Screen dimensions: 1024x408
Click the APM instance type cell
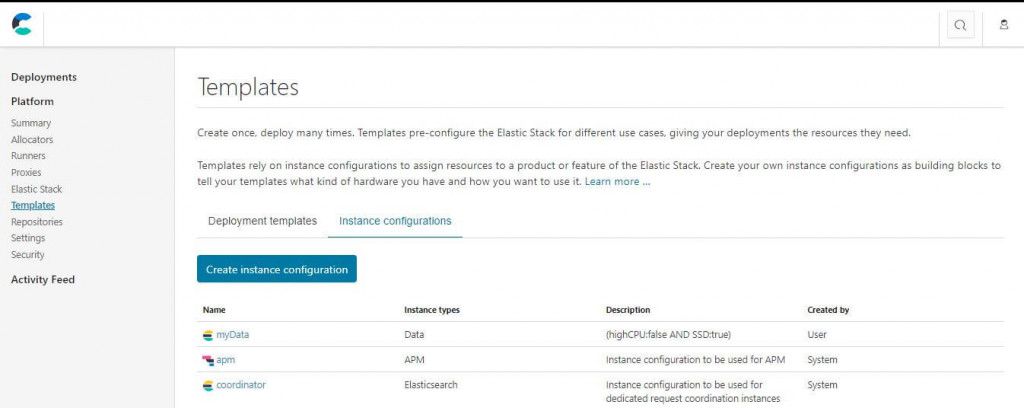tap(415, 360)
